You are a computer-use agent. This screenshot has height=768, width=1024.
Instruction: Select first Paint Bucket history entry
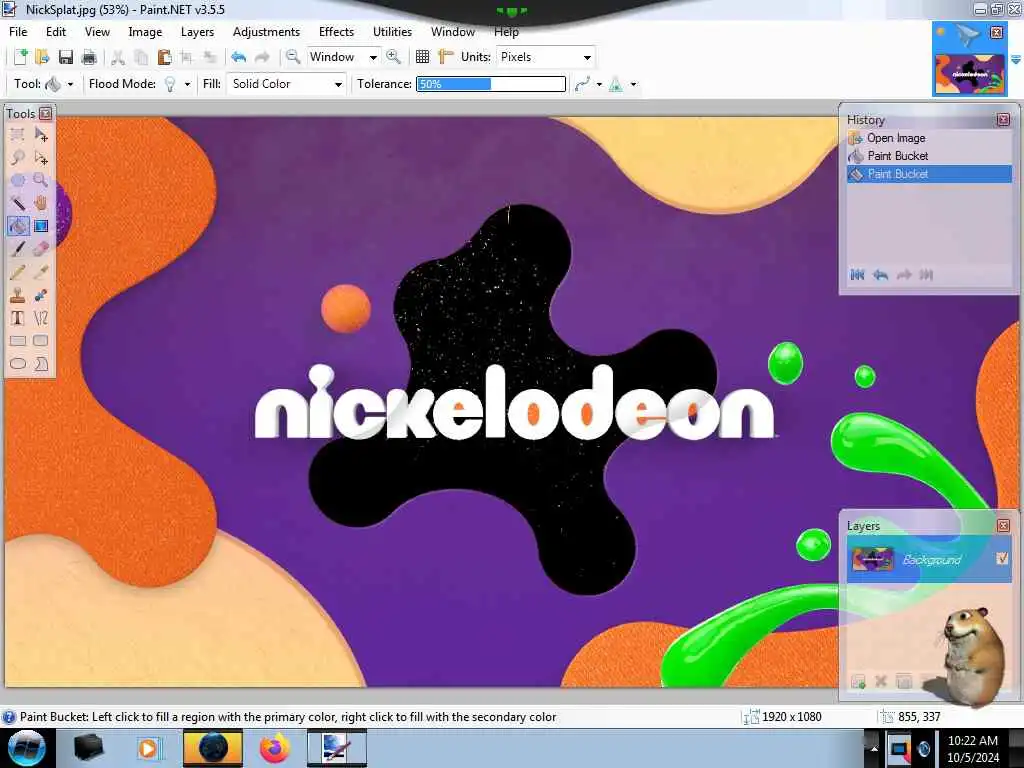(x=929, y=155)
